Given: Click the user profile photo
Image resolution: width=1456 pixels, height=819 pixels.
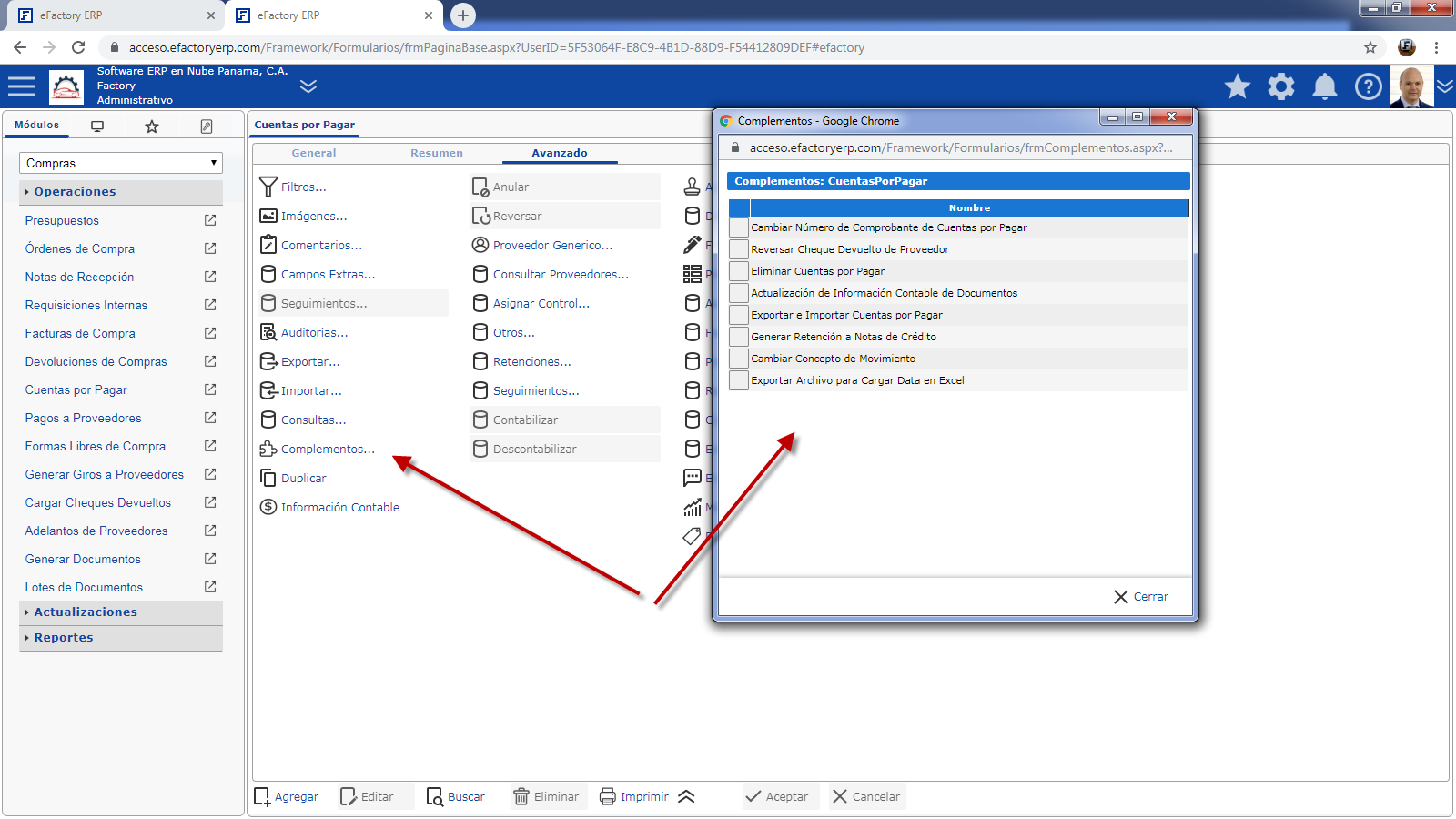Looking at the screenshot, I should coord(1411,86).
